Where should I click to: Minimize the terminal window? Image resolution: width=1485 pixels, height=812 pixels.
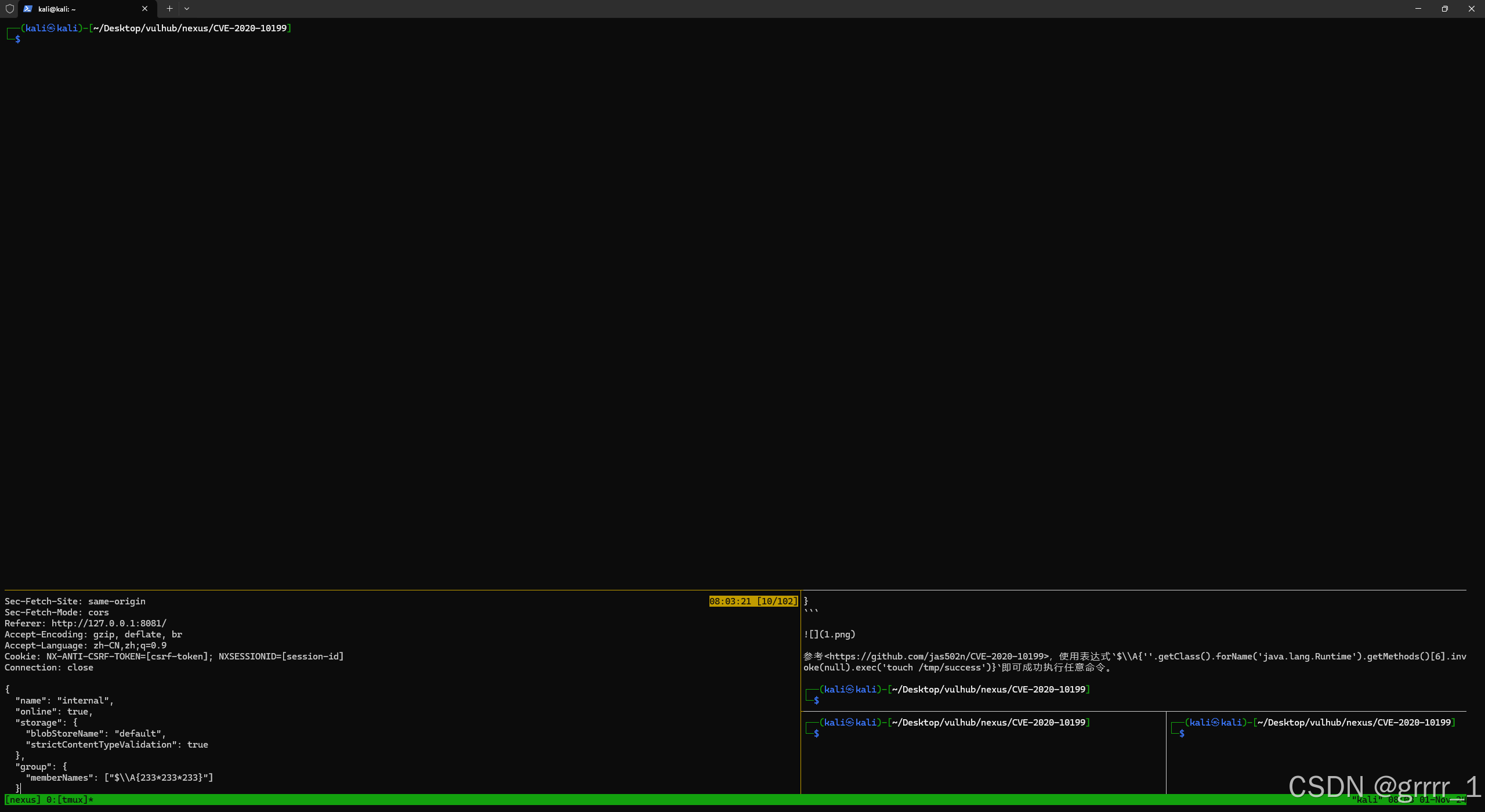coord(1418,9)
